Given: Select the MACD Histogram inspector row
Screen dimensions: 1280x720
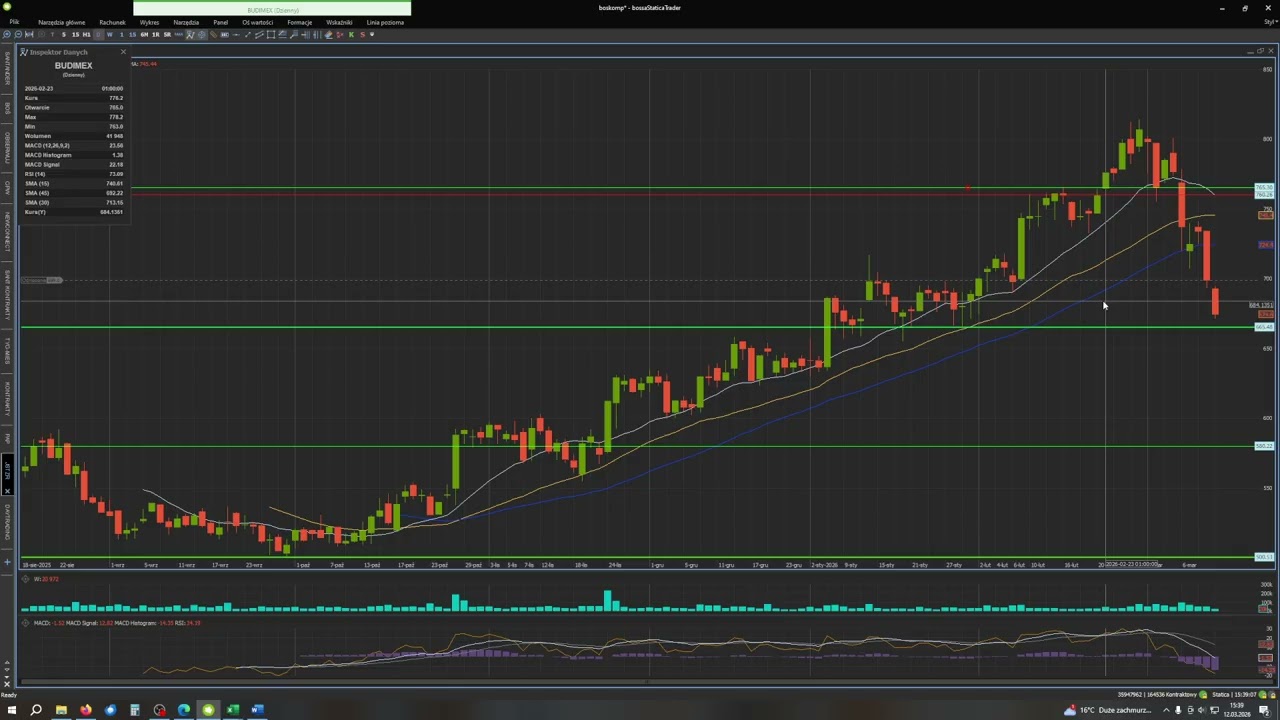Looking at the screenshot, I should click(x=73, y=155).
